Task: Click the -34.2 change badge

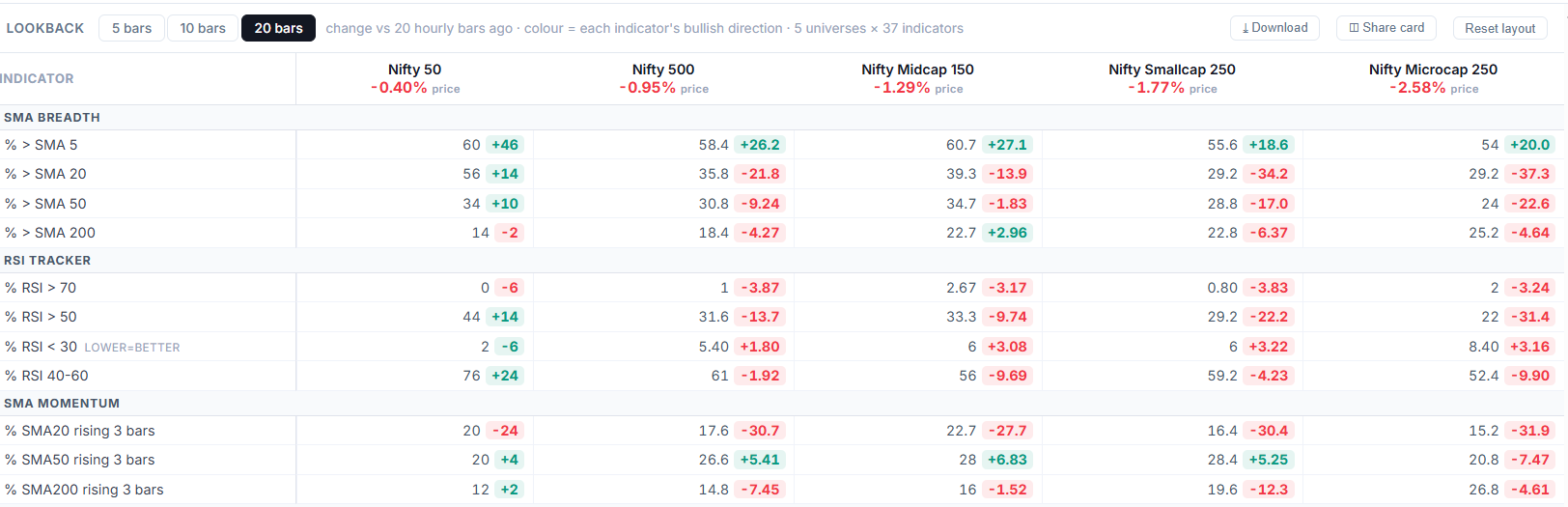Action: [1269, 174]
